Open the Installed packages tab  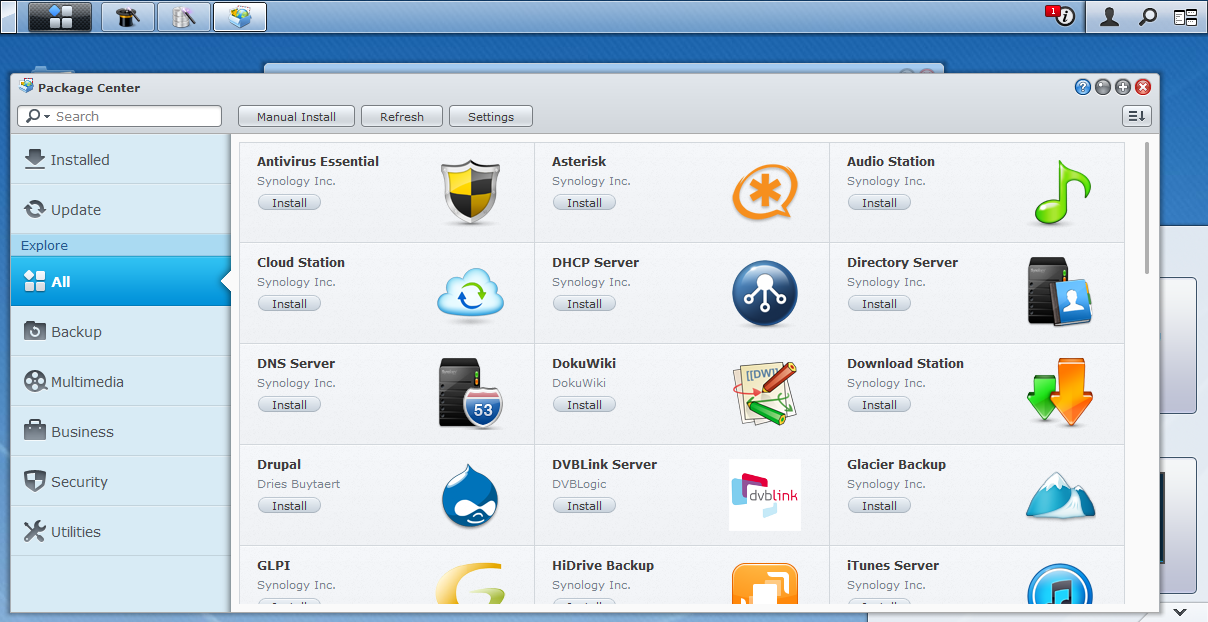[x=121, y=159]
